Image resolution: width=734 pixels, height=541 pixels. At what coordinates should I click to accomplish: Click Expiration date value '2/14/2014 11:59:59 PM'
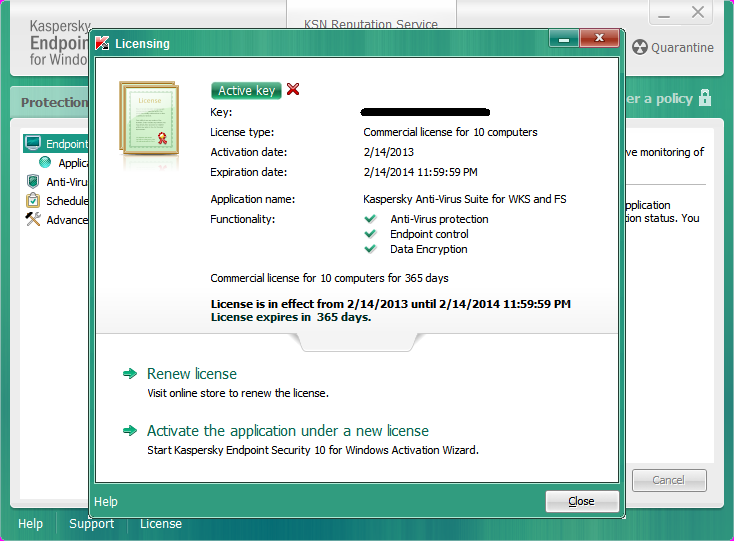point(420,172)
